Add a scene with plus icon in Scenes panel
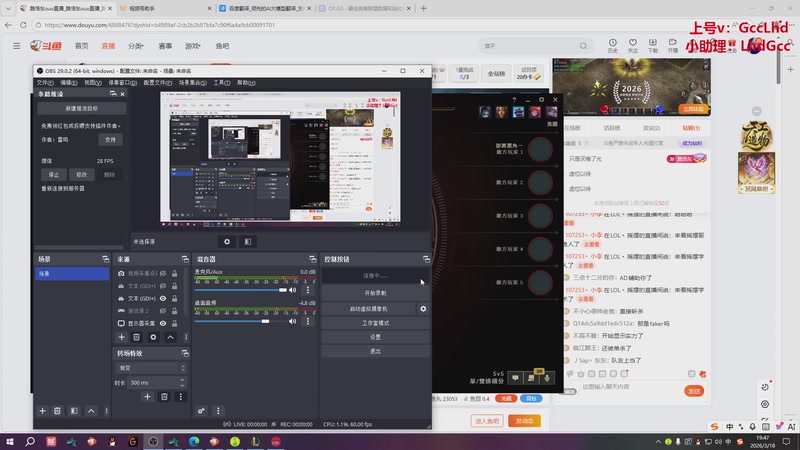 tap(42, 411)
